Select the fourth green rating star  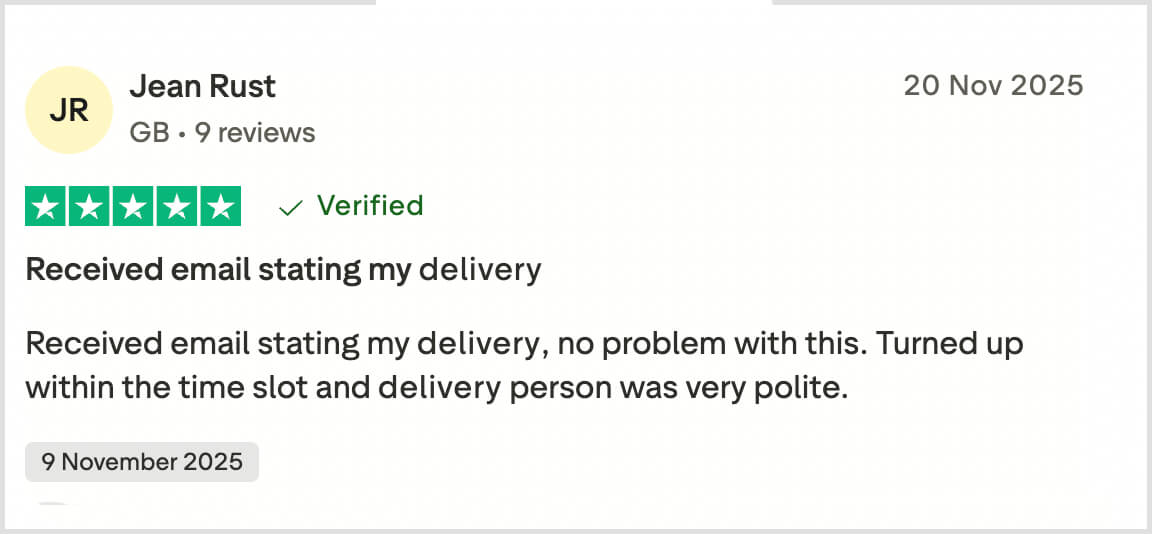pyautogui.click(x=176, y=206)
